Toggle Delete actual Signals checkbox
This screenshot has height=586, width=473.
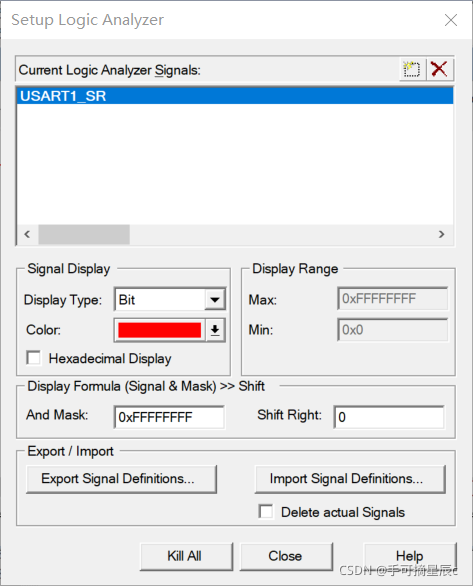click(266, 512)
